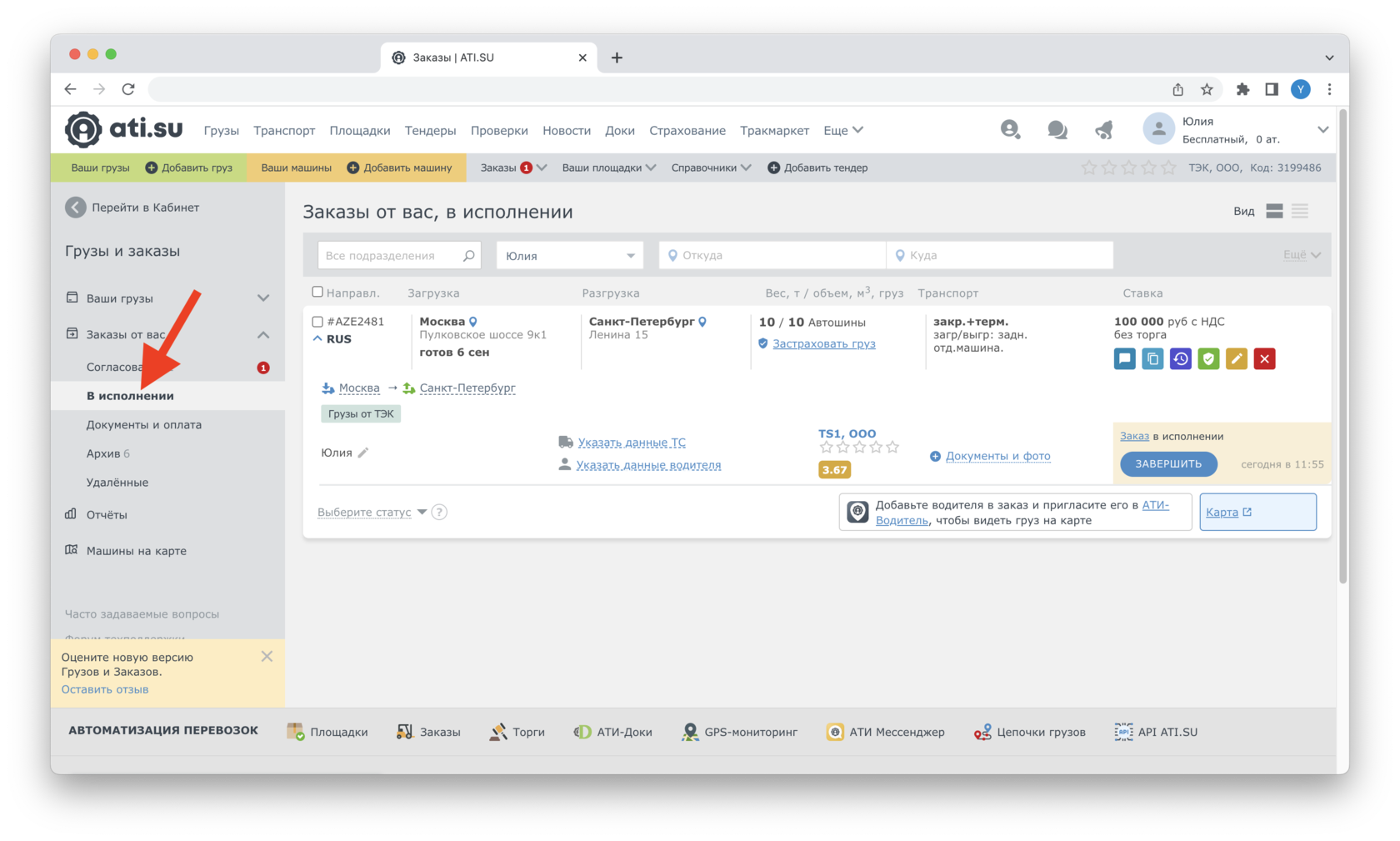Click help question mark near status
The image size is (1400, 841).
click(x=440, y=512)
